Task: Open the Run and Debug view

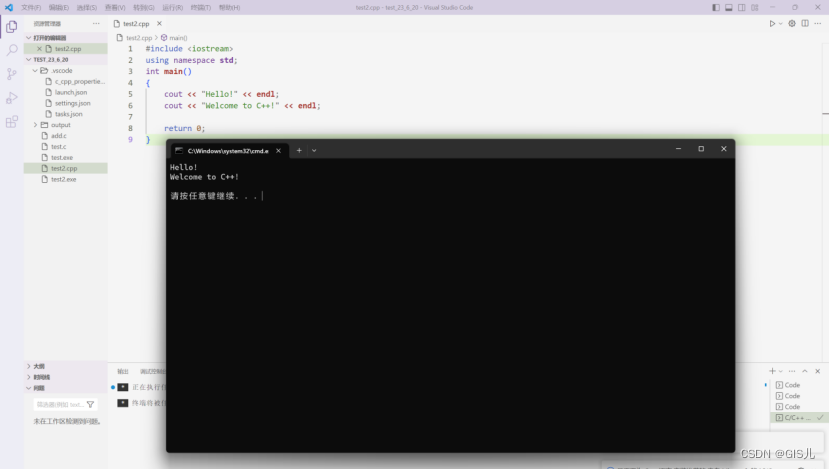Action: [12, 98]
